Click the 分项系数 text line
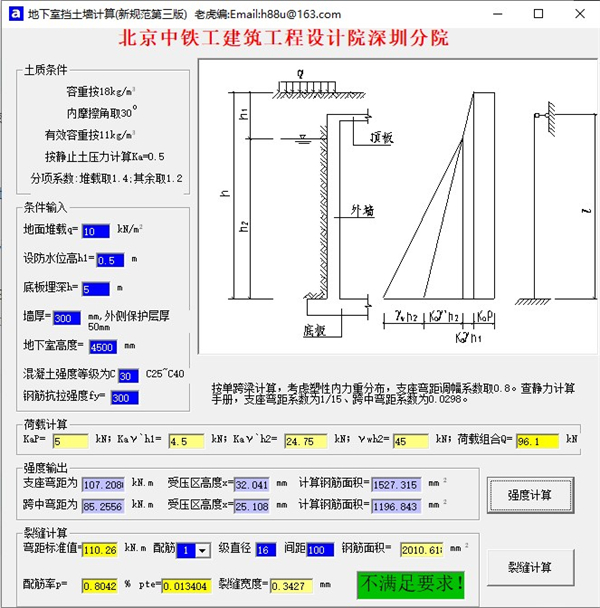 click(x=106, y=178)
